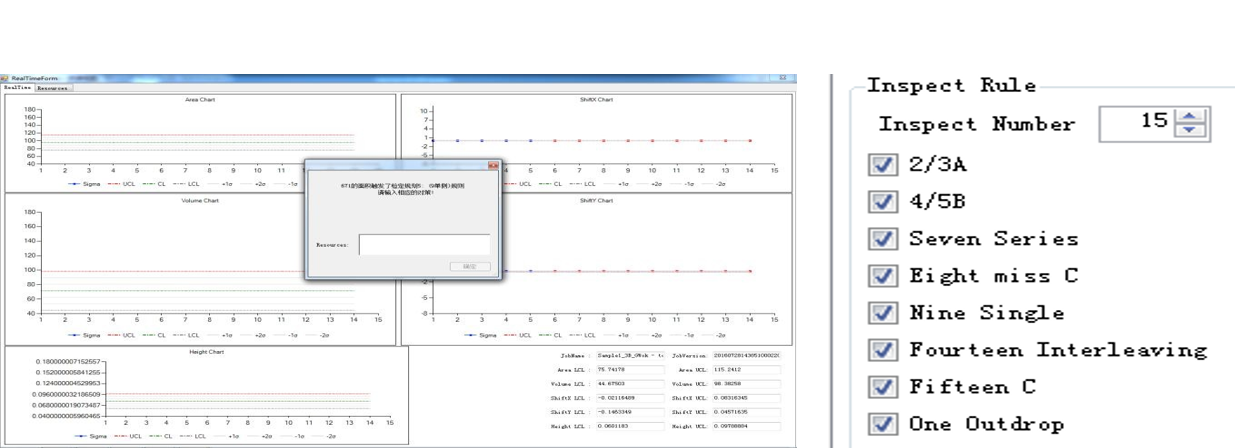Click the ShiftX LCL value field
This screenshot has width=1235, height=448.
coord(630,398)
